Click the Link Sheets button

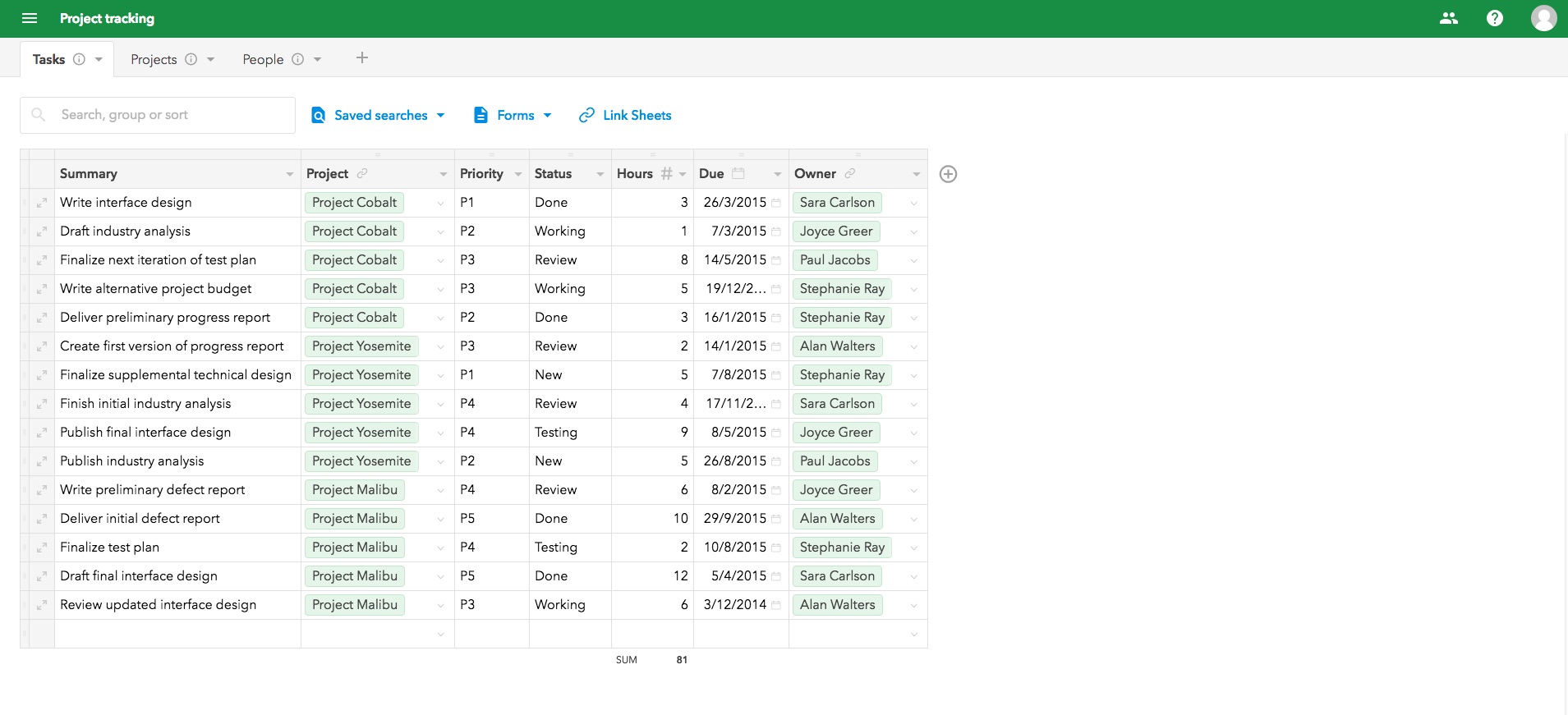coord(626,116)
